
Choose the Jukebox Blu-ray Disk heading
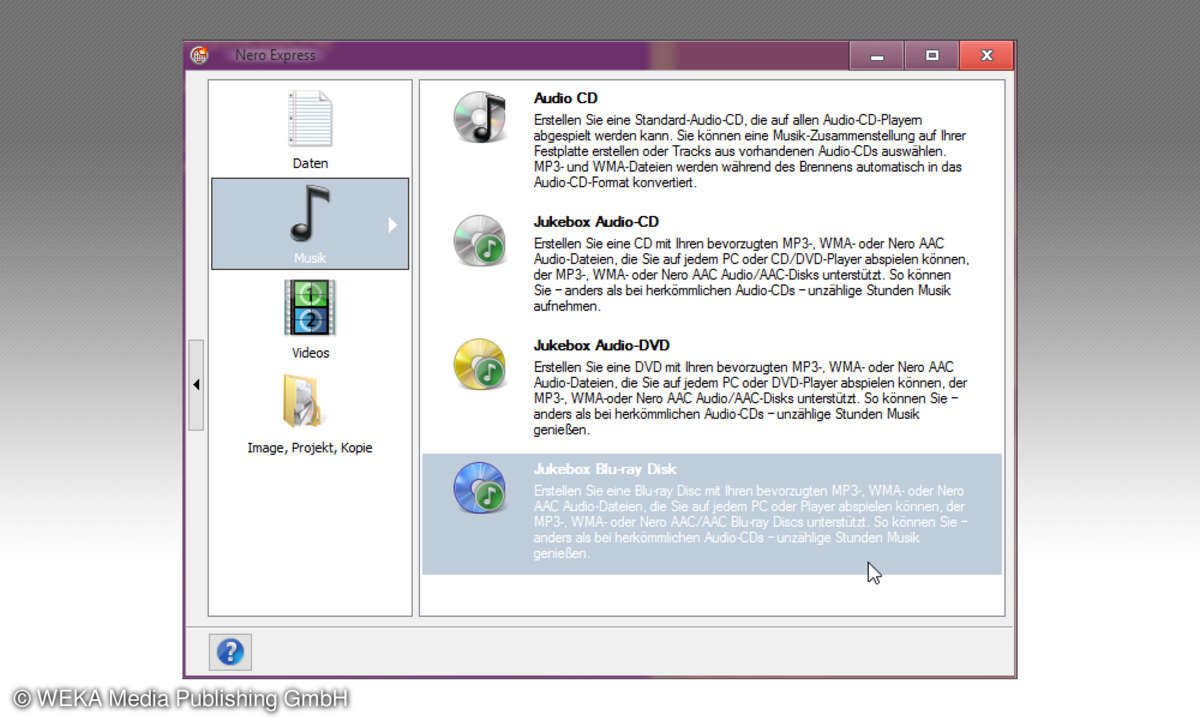[x=605, y=469]
